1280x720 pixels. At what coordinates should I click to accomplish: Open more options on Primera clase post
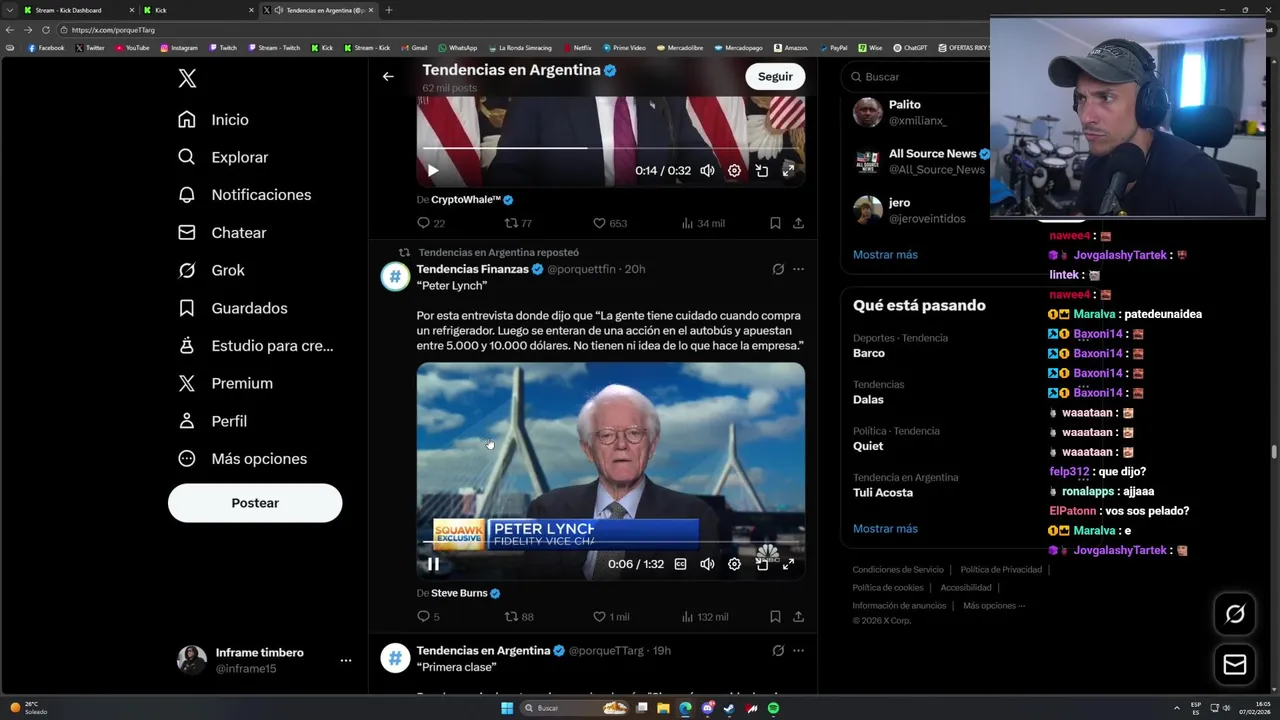pos(798,650)
